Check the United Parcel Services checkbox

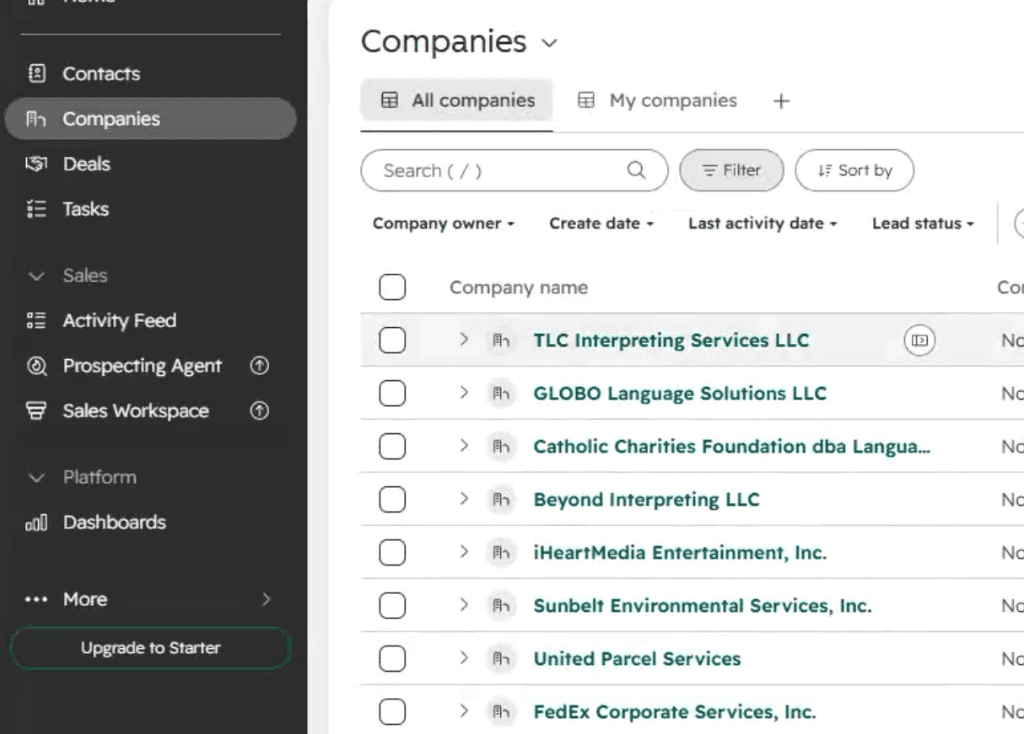tap(392, 659)
